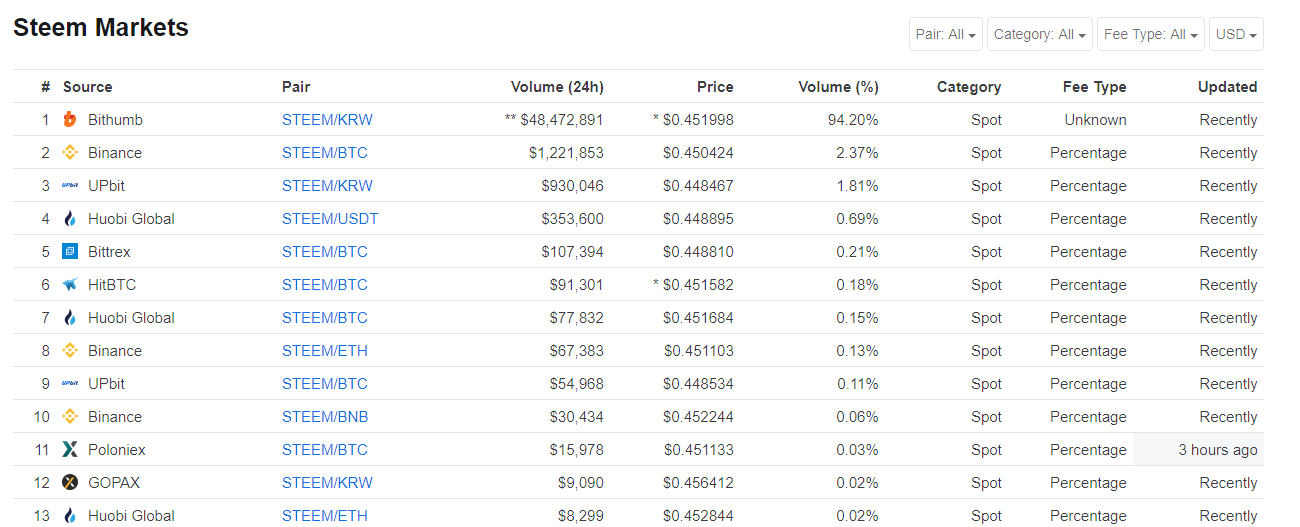
Task: Click the UPbit logo icon in row 3
Action: (70, 186)
